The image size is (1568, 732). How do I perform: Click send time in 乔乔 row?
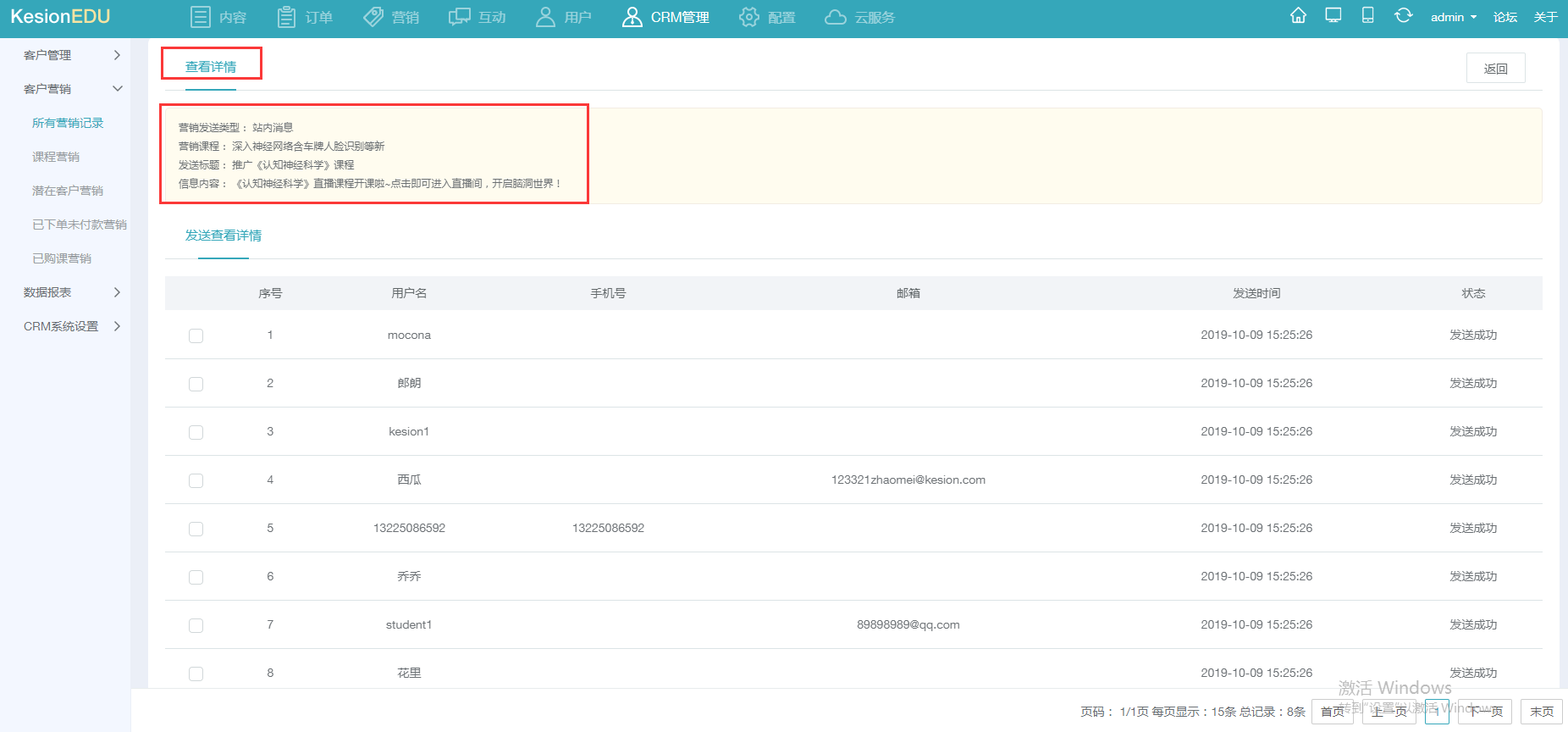(x=1256, y=576)
